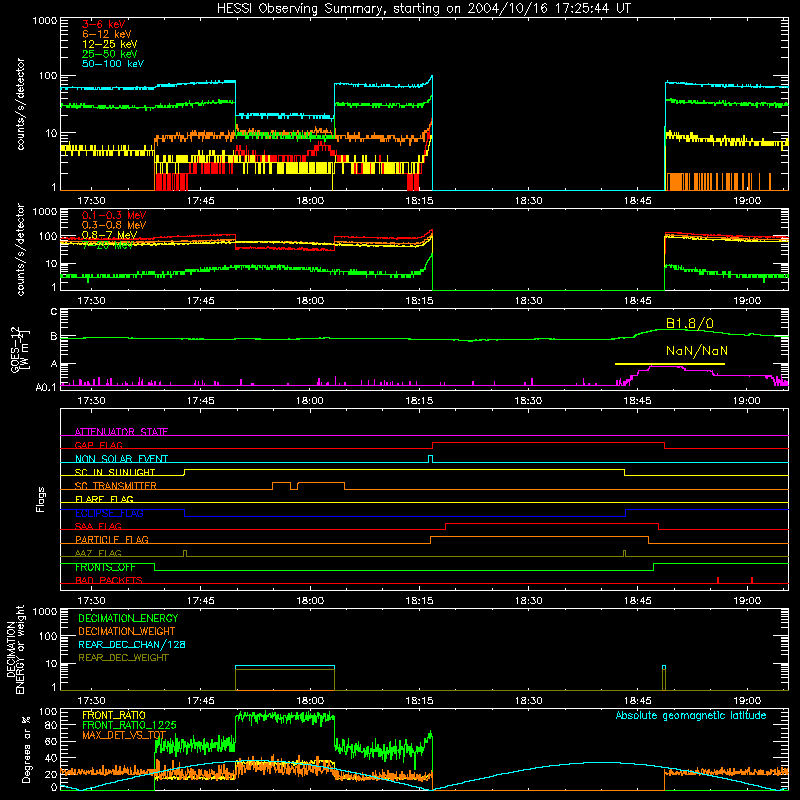The width and height of the screenshot is (800, 800).
Task: Click the GOES-12 axis label
Action: click(x=19, y=349)
